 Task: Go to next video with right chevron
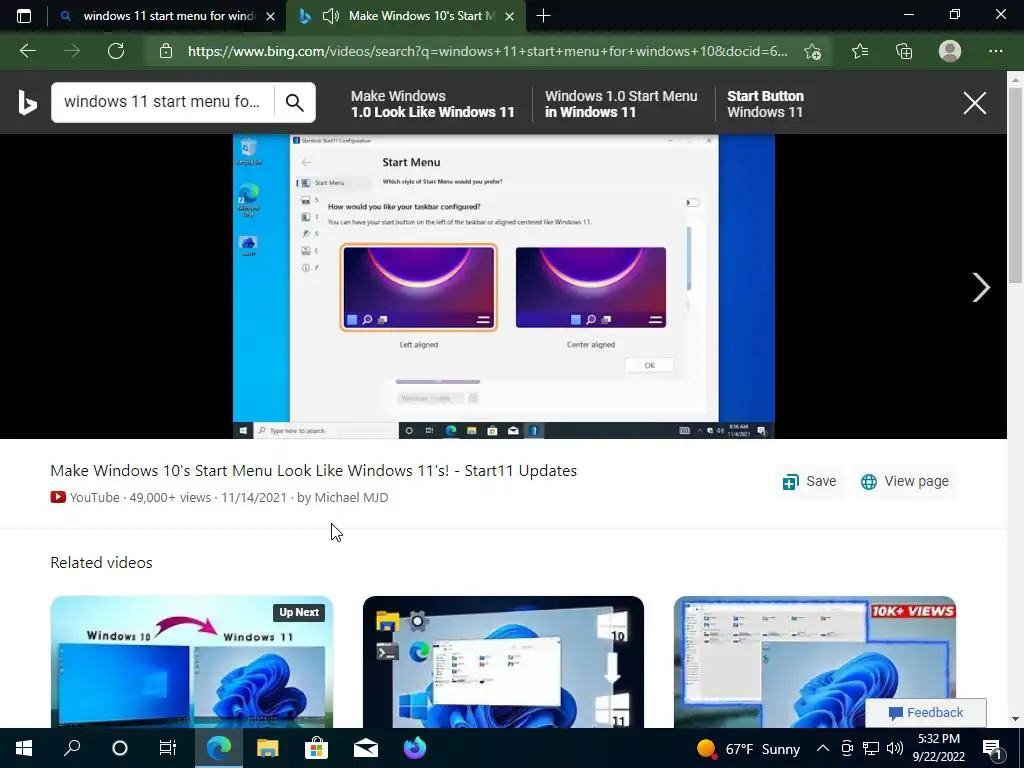coord(981,287)
